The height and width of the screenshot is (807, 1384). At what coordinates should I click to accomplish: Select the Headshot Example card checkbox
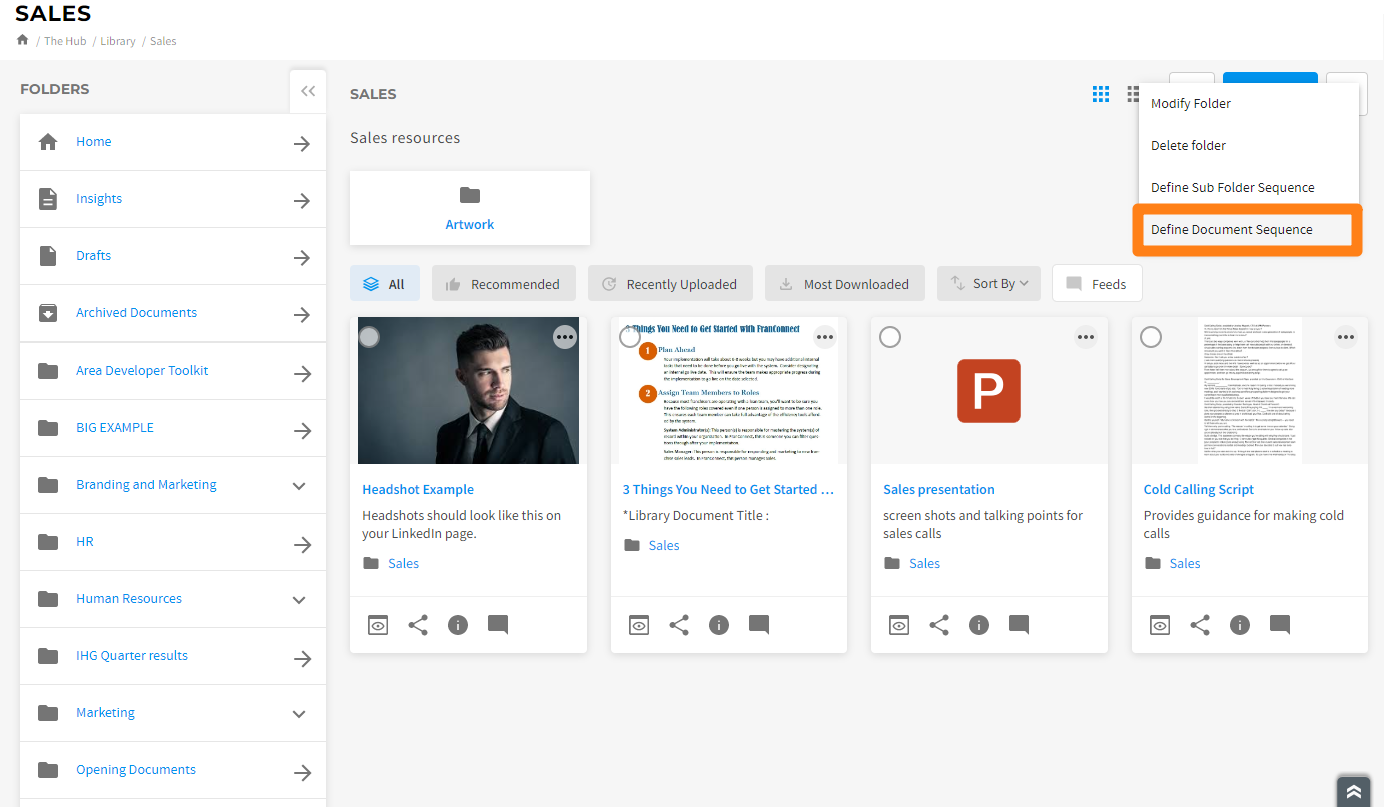click(370, 337)
